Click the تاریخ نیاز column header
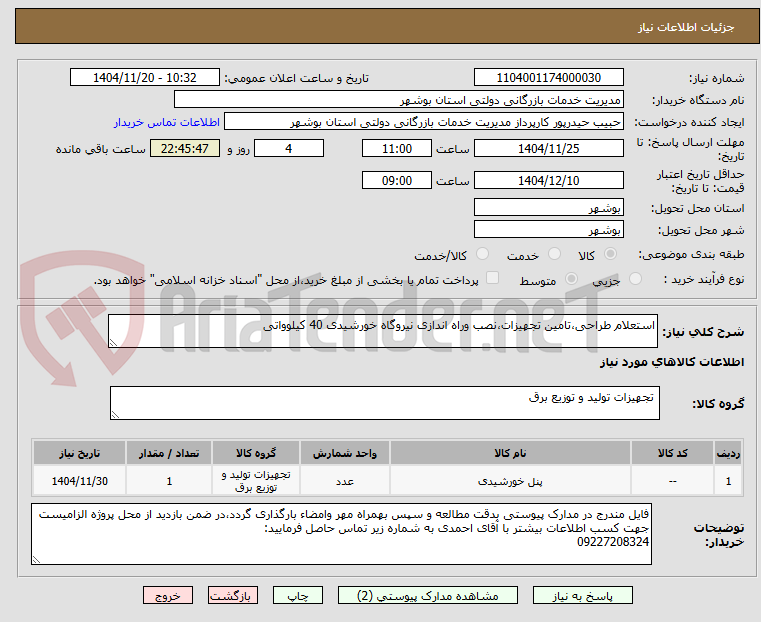 [x=80, y=453]
